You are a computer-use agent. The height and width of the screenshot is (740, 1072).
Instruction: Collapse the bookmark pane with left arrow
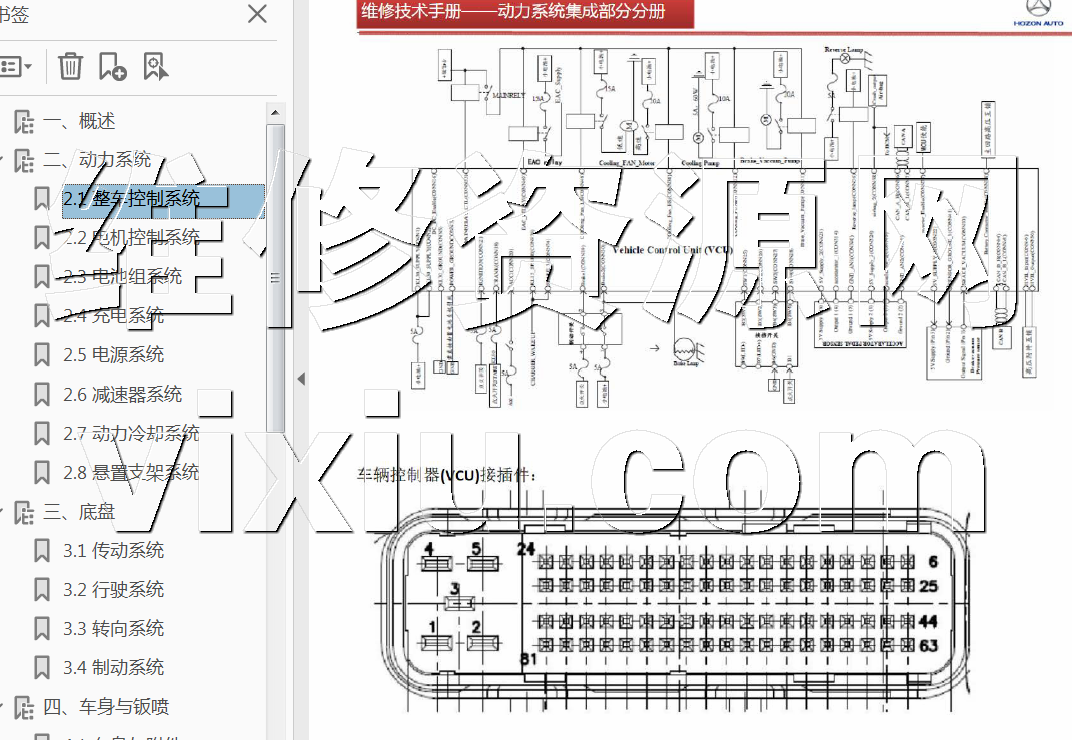[x=301, y=379]
